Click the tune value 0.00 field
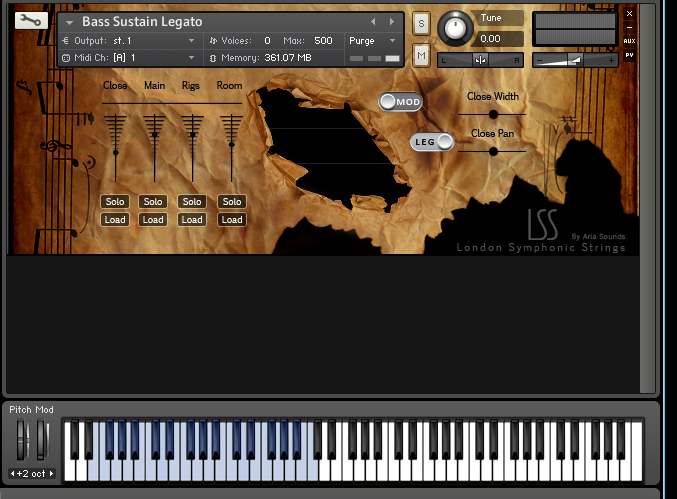This screenshot has height=499, width=677. coord(500,39)
